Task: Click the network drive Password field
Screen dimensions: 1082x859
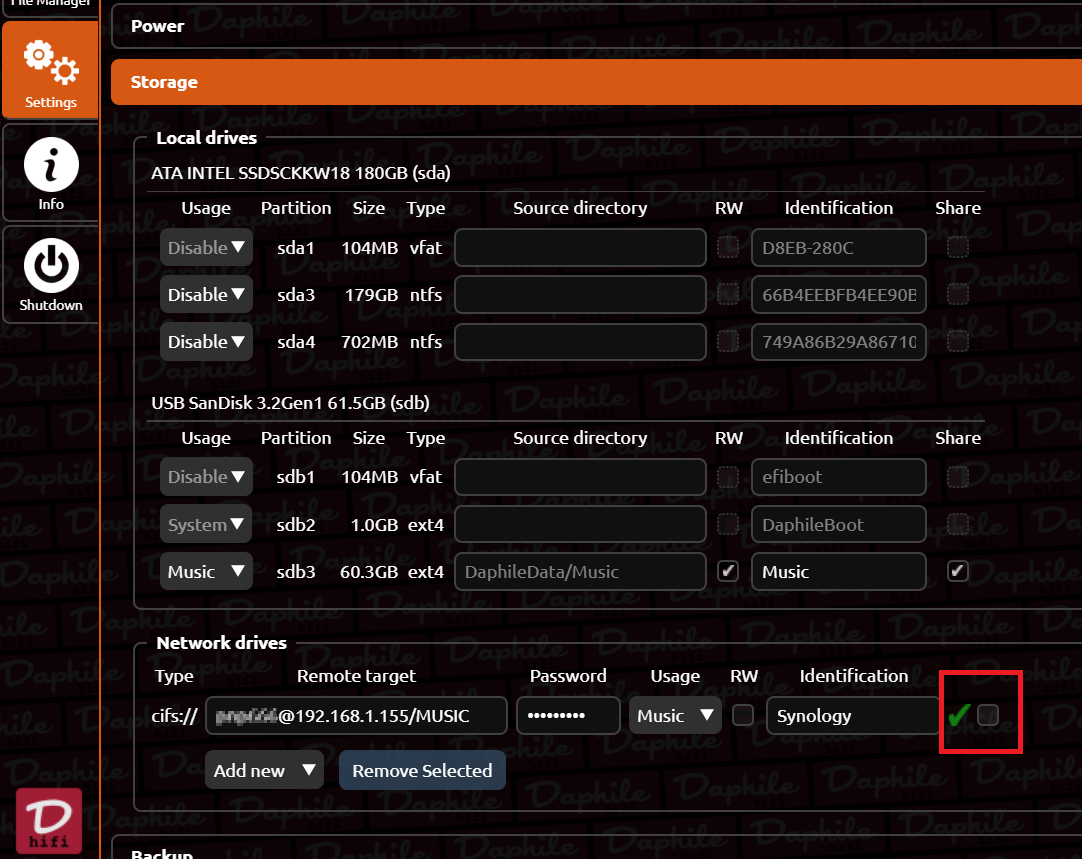Action: [x=568, y=715]
